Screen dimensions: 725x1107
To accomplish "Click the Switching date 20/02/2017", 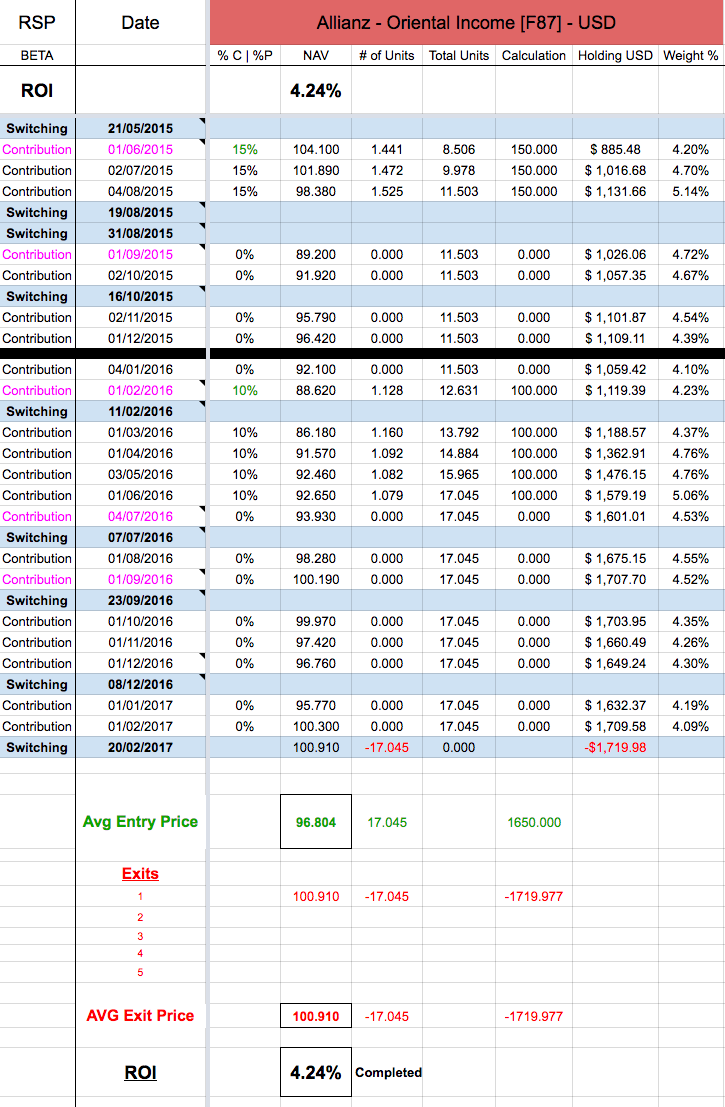I will (x=140, y=748).
